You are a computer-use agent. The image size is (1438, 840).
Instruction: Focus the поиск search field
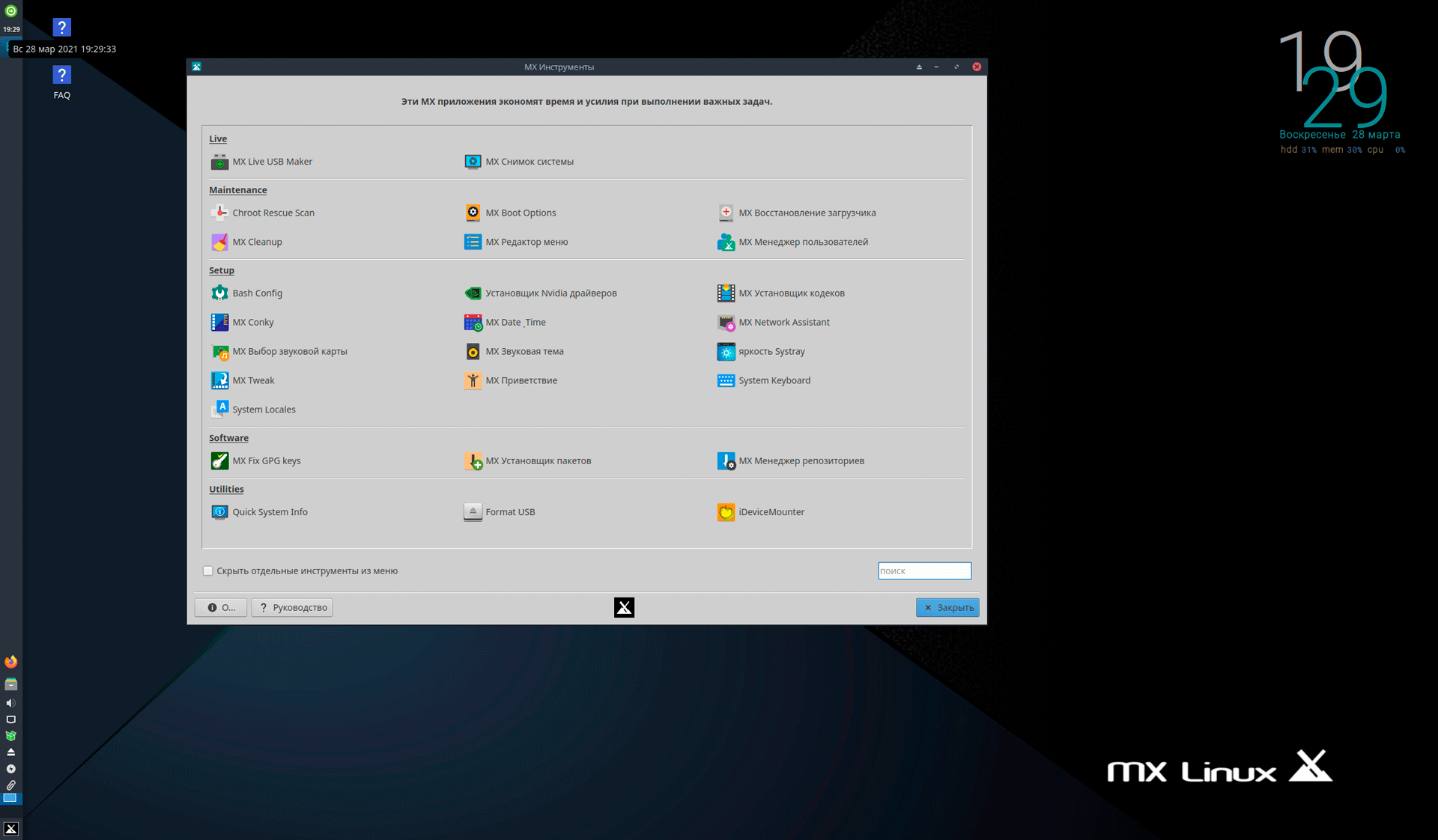[x=924, y=571]
